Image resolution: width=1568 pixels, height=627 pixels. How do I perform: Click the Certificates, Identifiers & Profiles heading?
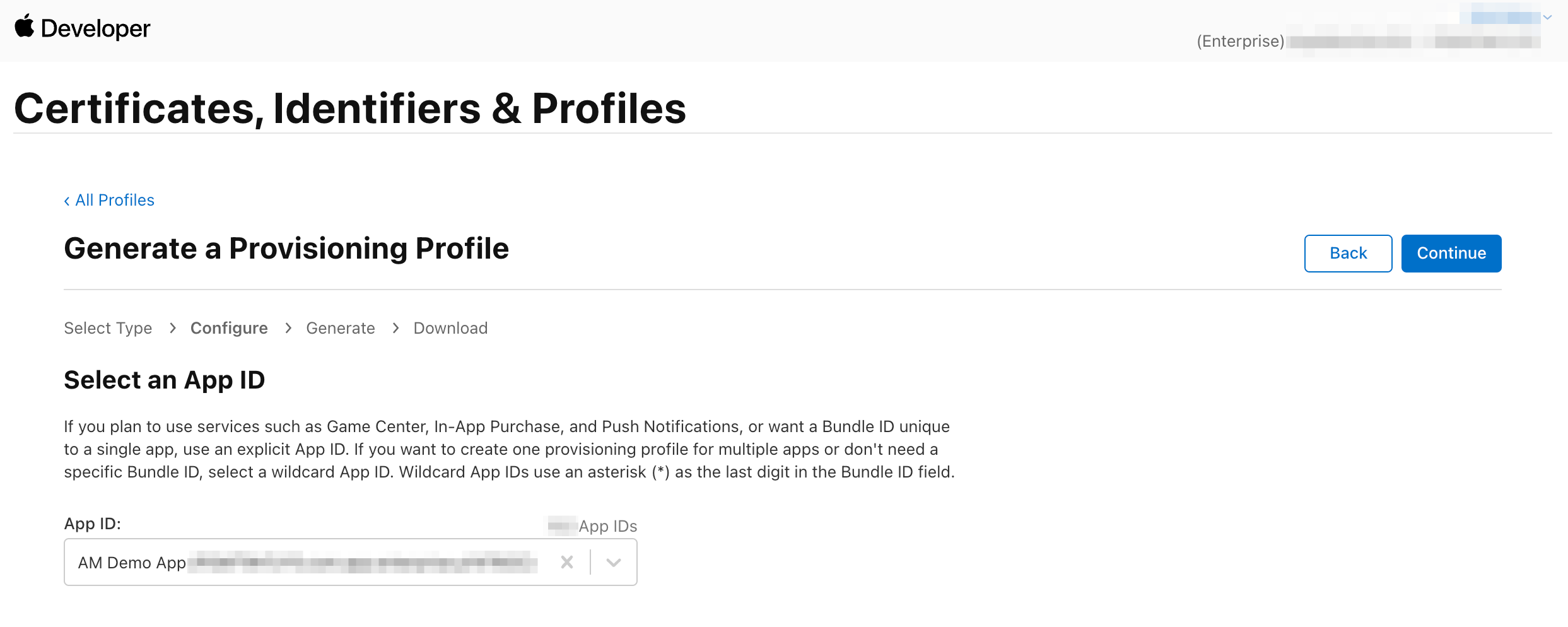350,108
